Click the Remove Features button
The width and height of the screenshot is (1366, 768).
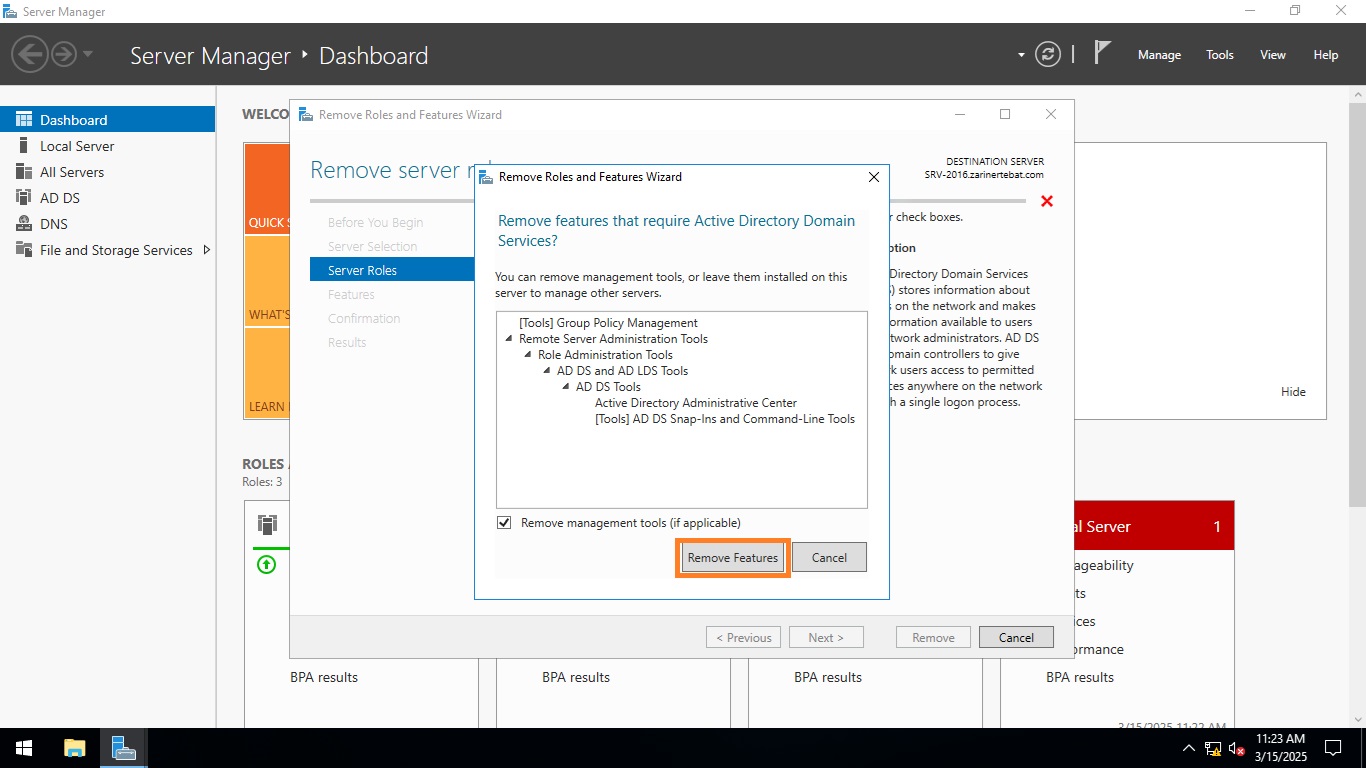click(733, 557)
